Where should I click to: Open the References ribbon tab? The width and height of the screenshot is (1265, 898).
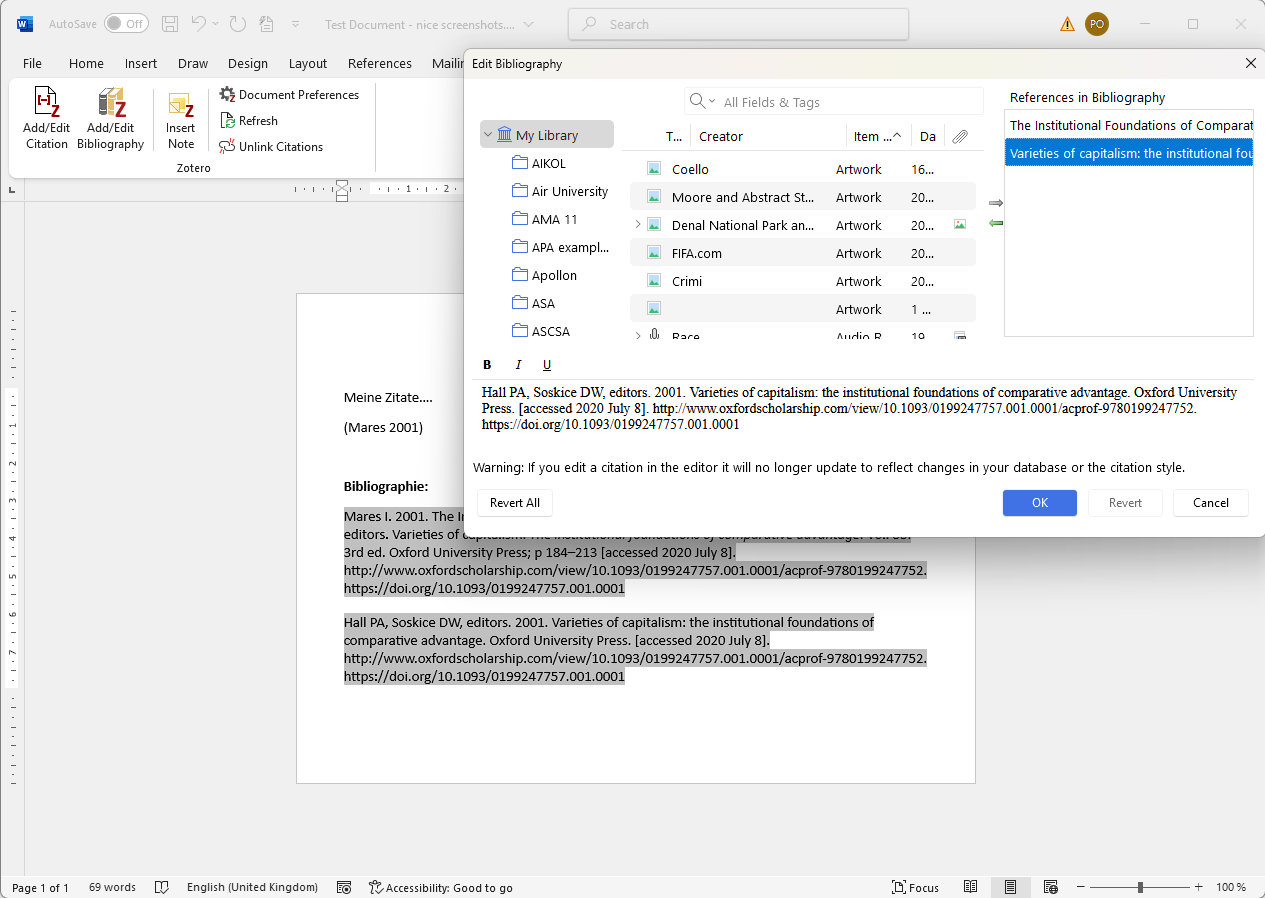(379, 63)
